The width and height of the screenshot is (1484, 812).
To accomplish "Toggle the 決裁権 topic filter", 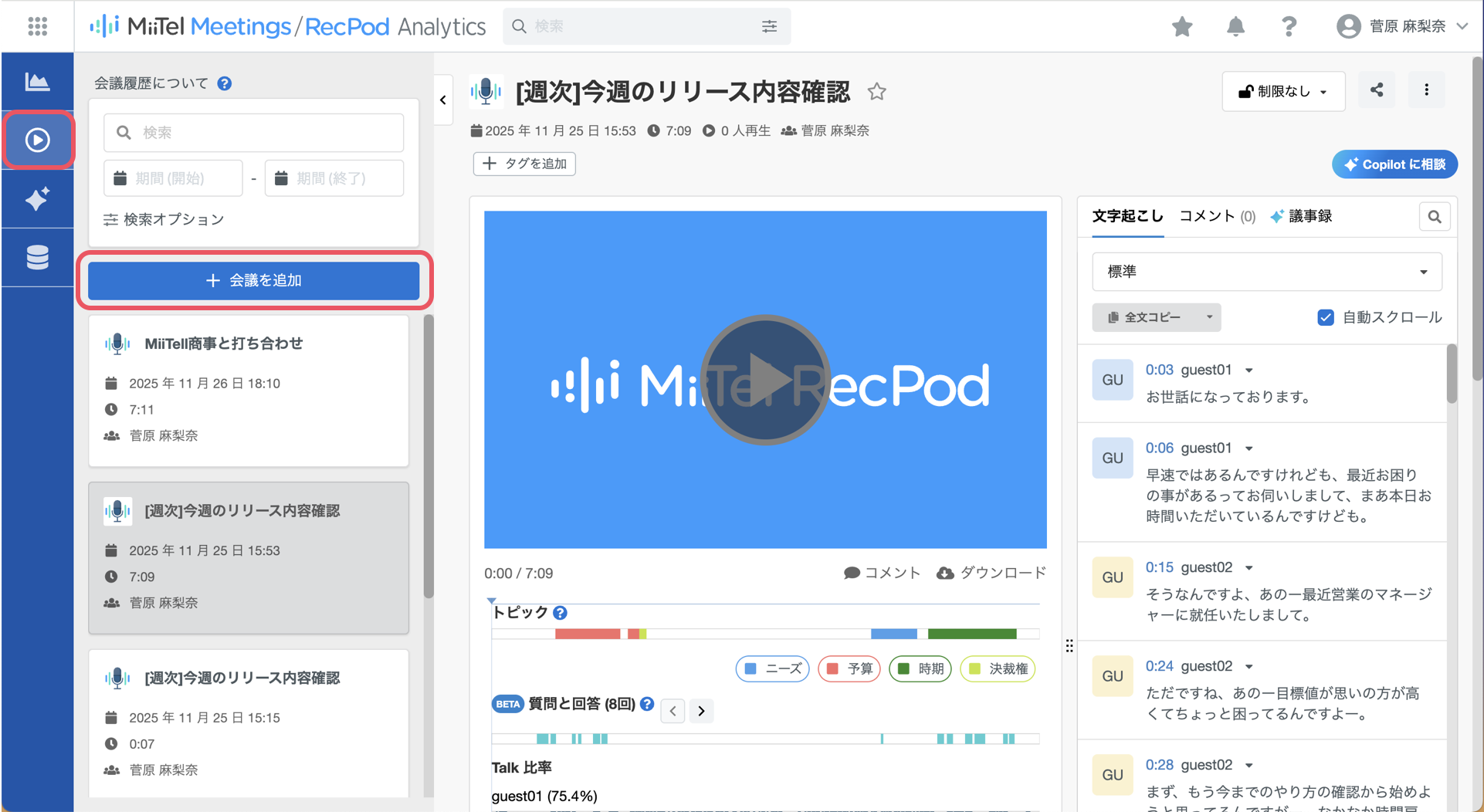I will (998, 668).
